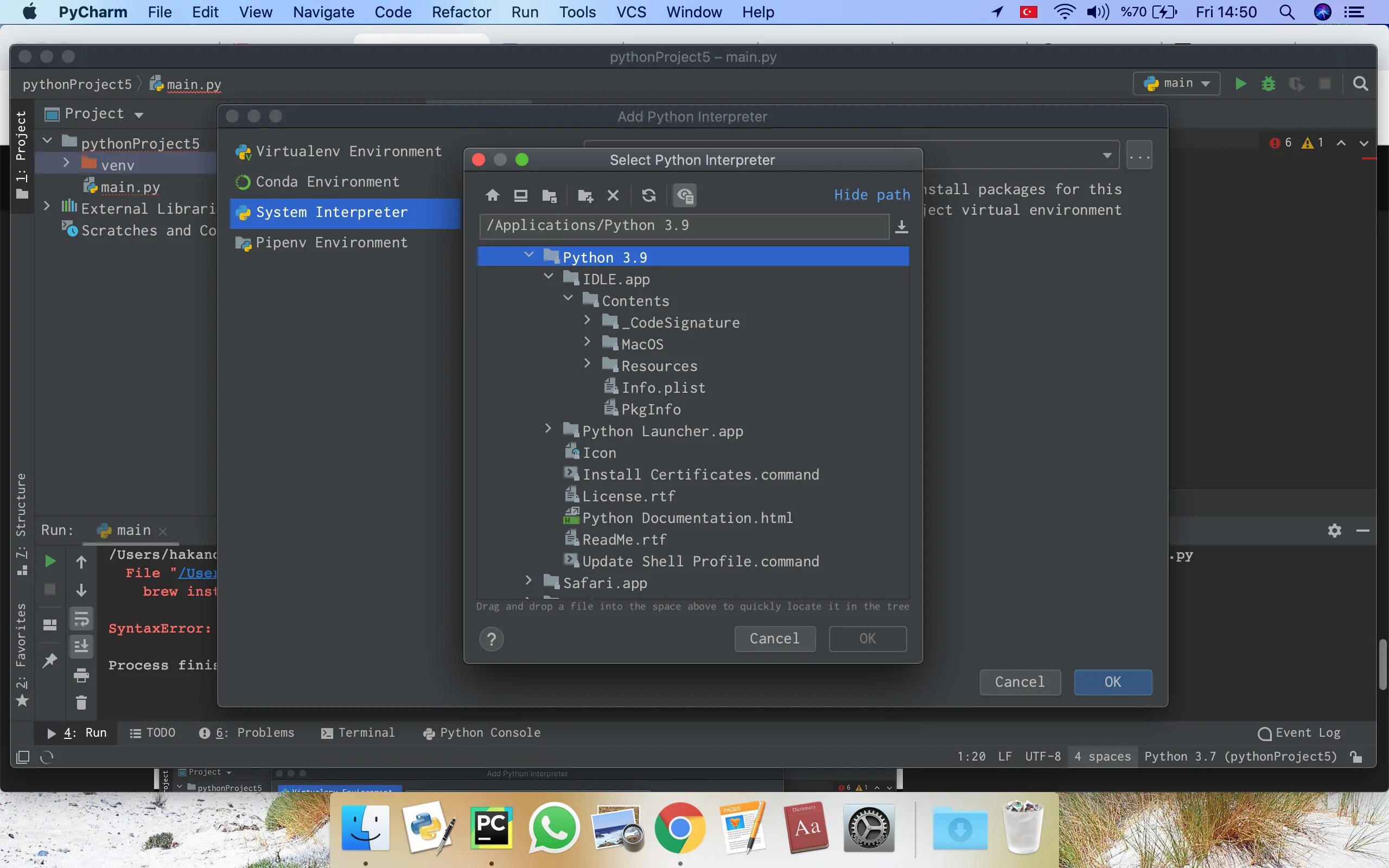Create a new folder in file chooser

point(585,196)
